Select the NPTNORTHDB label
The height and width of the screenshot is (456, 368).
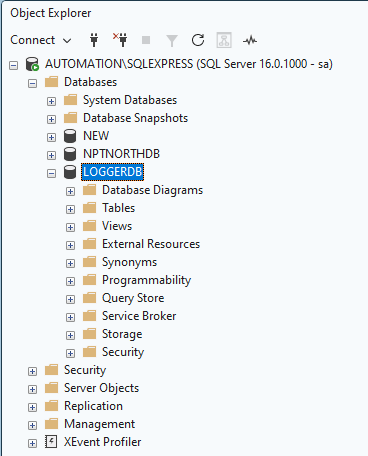(x=121, y=154)
